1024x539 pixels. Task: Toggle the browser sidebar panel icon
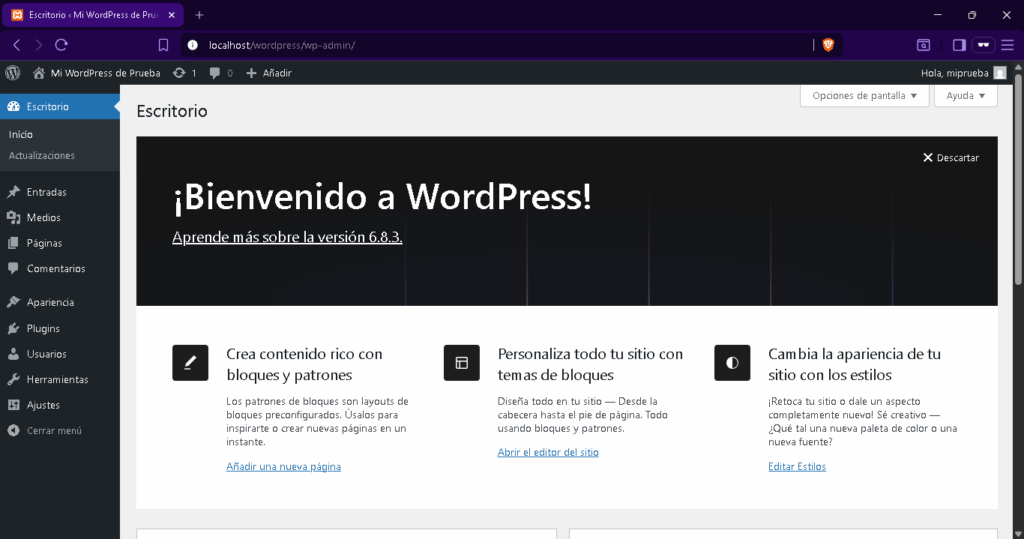tap(959, 45)
